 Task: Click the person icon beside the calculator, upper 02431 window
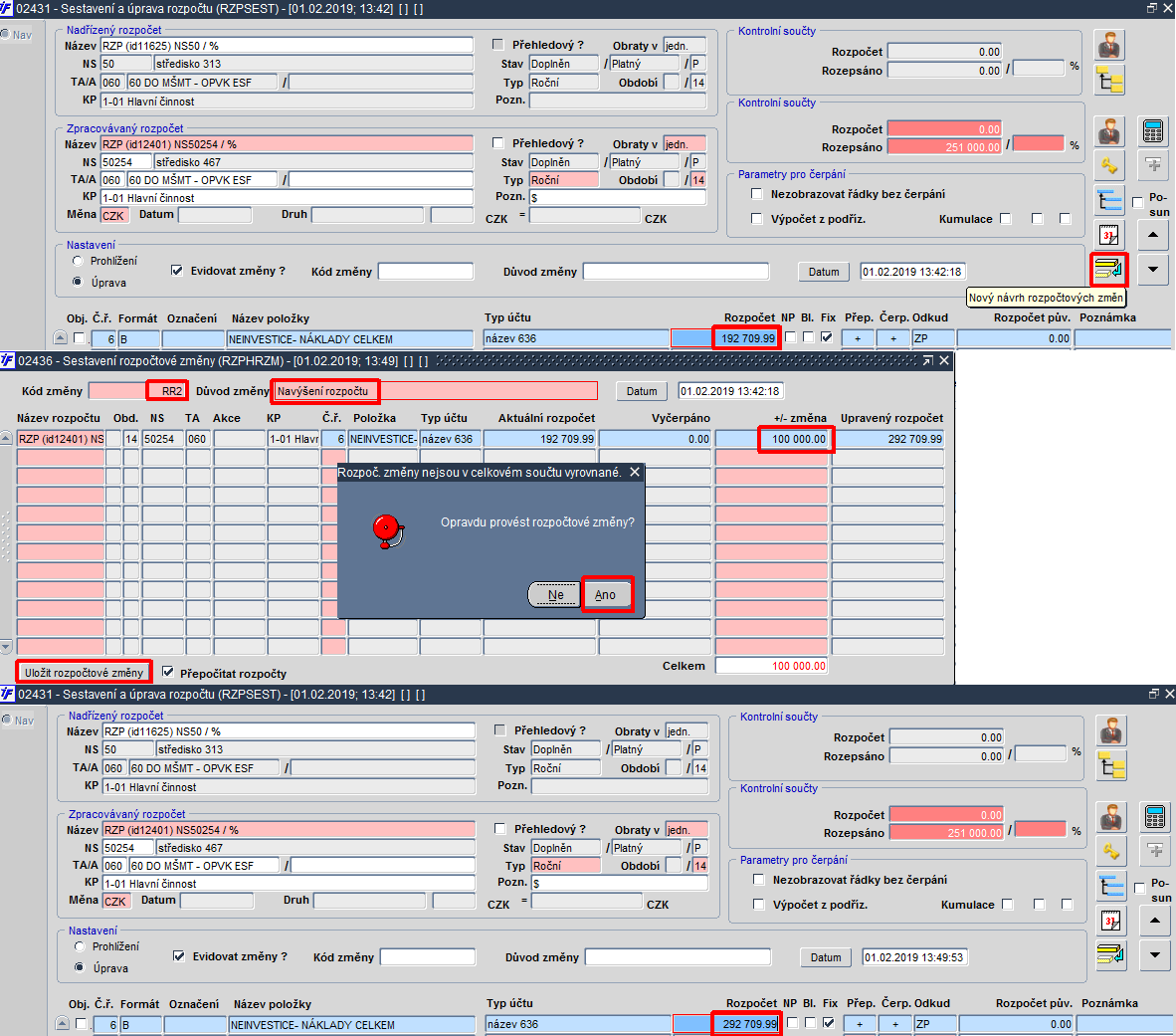click(1108, 131)
